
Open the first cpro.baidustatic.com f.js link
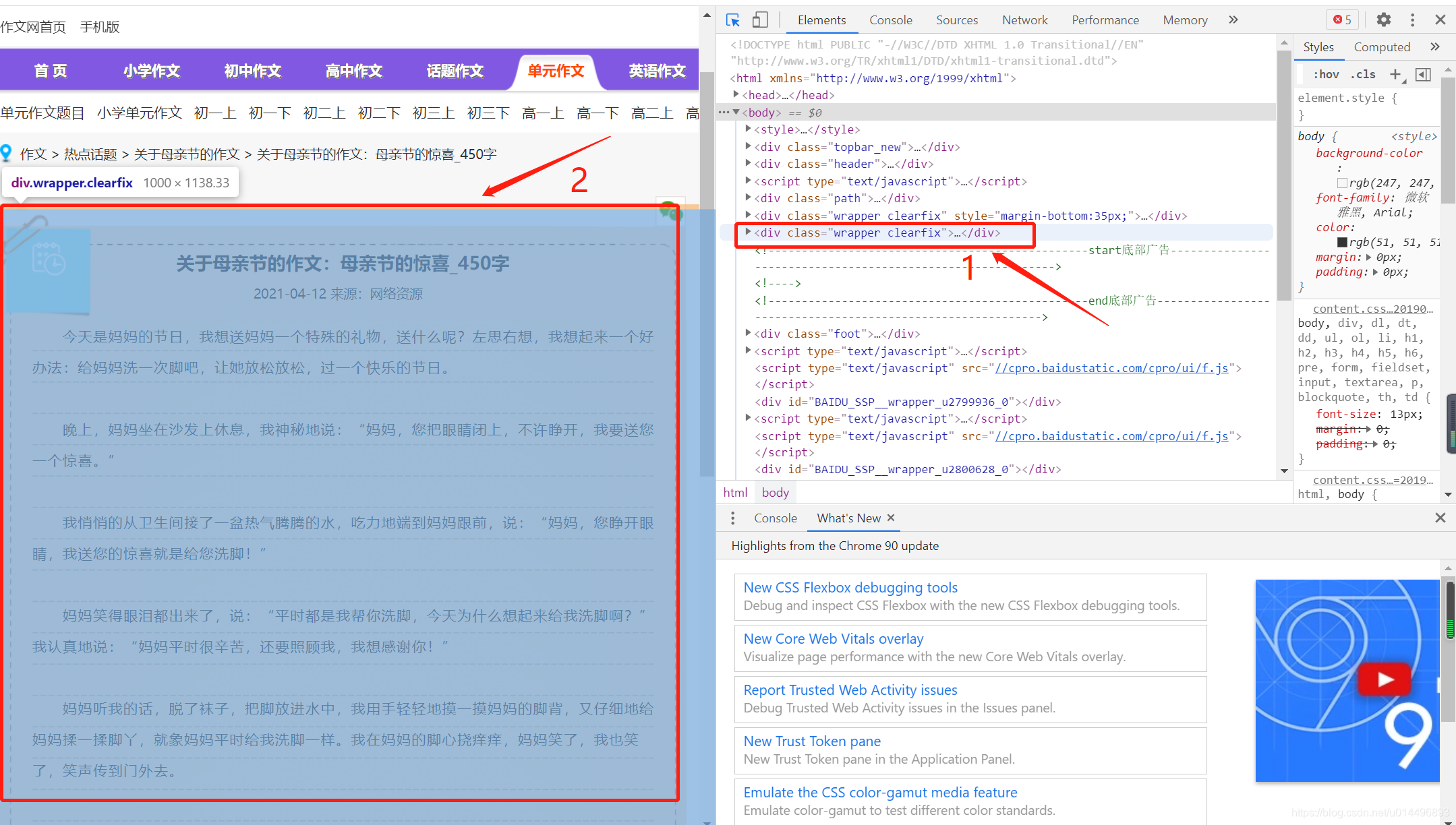(x=1111, y=368)
